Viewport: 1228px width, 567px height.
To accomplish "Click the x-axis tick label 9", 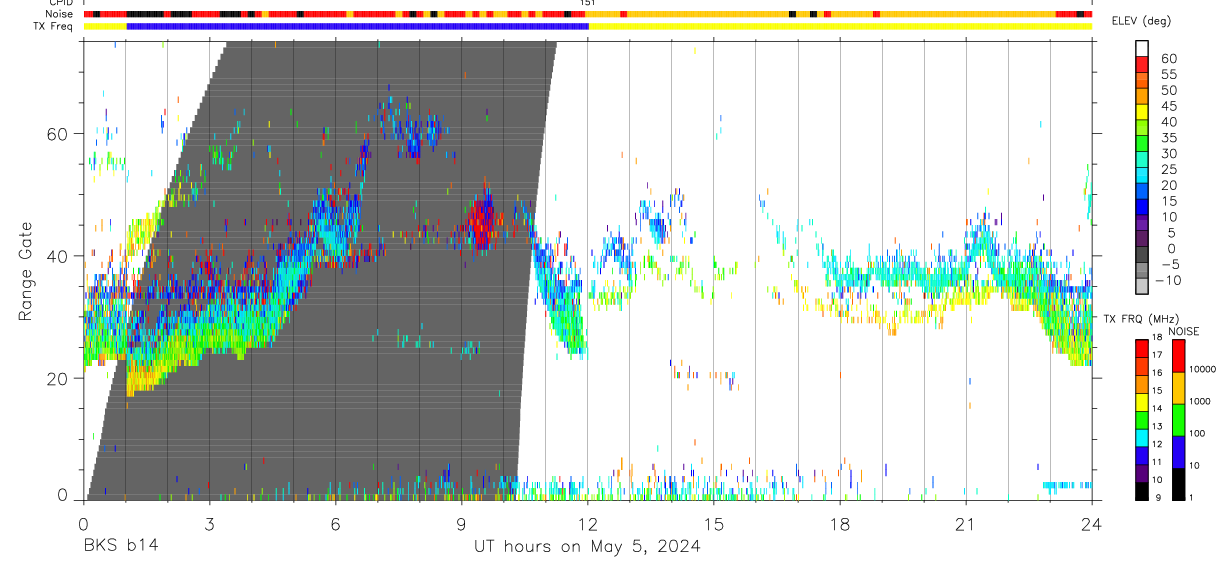I will pyautogui.click(x=461, y=524).
